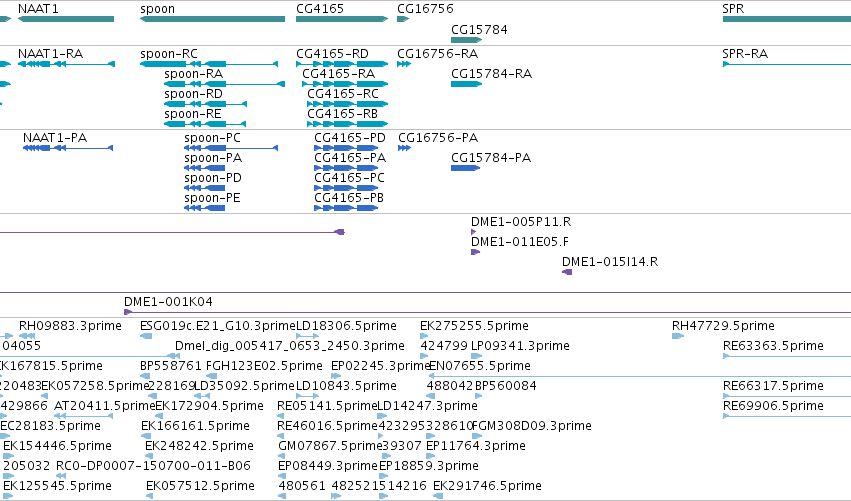Select the RE66317.5prime EST label
Image resolution: width=851 pixels, height=501 pixels.
point(773,386)
